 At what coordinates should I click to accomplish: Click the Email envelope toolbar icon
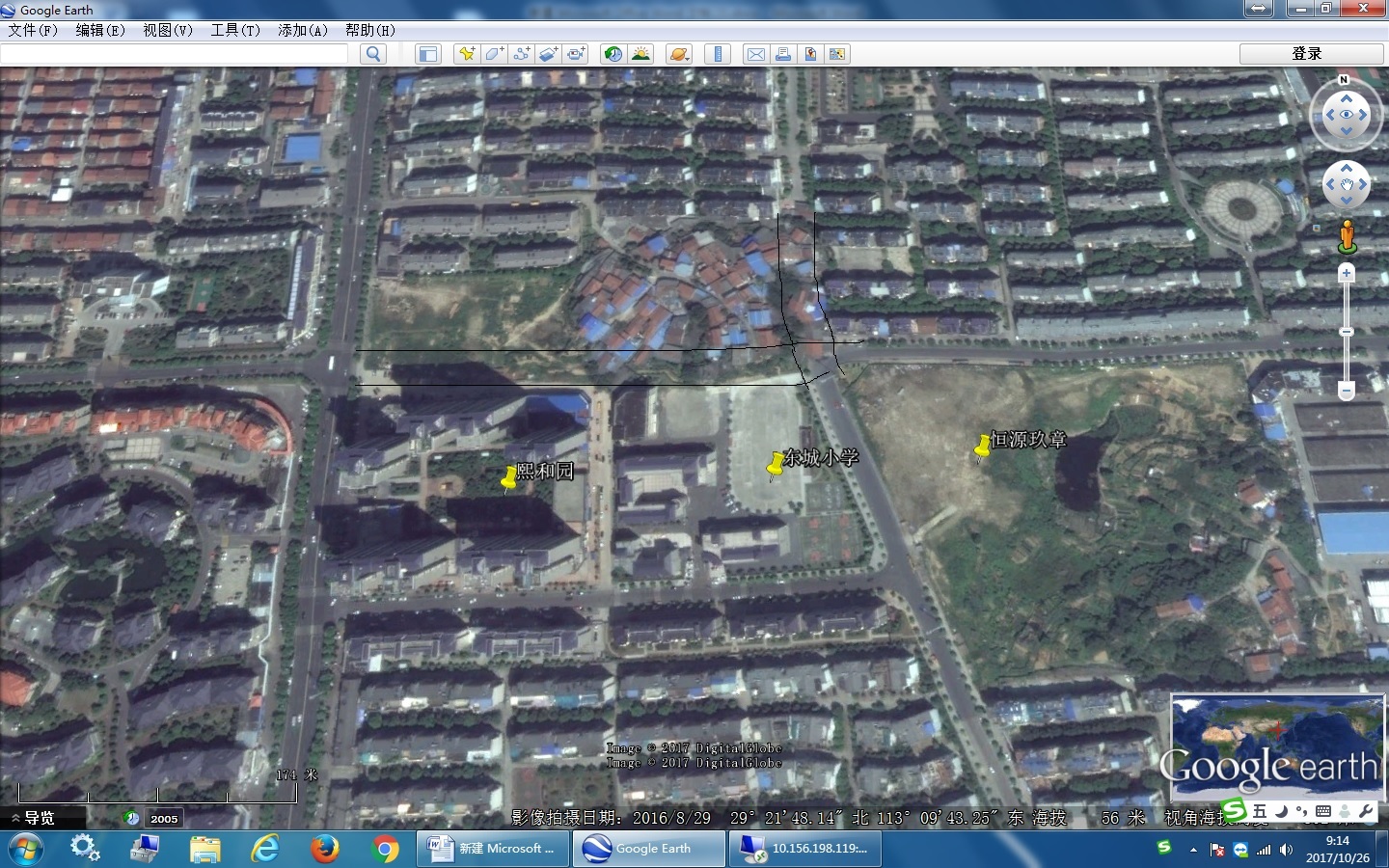tap(756, 54)
